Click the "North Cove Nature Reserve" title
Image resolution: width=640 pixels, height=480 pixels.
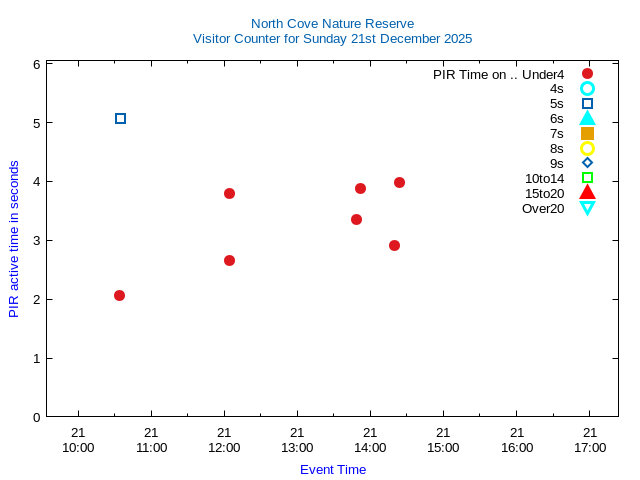tap(332, 23)
